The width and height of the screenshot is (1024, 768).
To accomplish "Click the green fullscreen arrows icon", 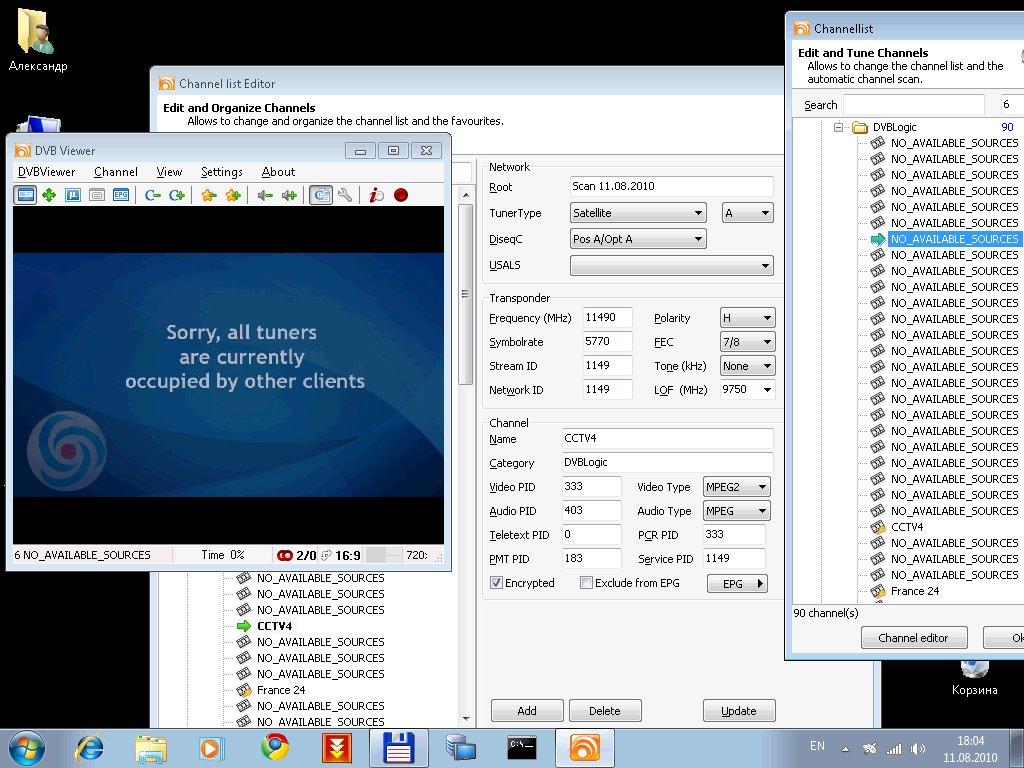I will pos(49,196).
